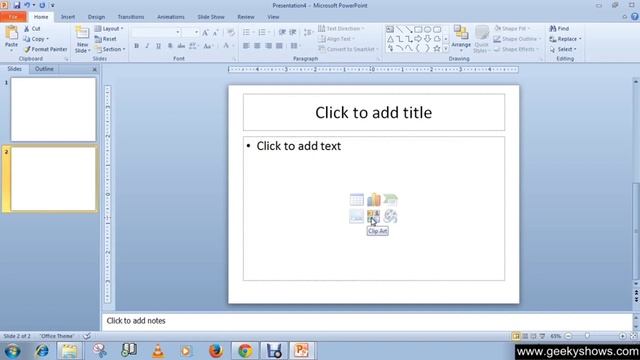
Task: Open the Shape Outline dropdown
Action: click(517, 39)
